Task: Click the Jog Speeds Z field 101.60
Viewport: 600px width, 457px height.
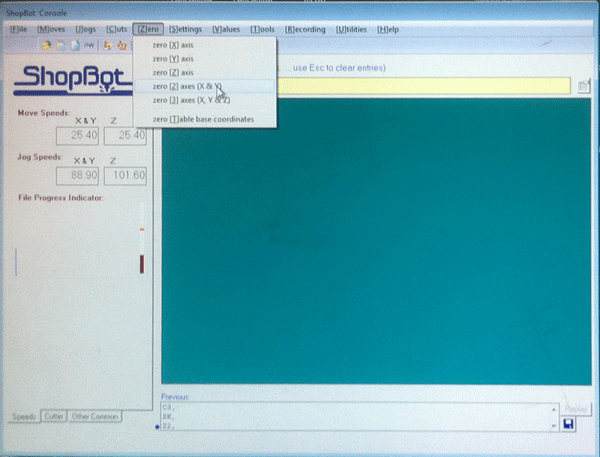Action: (x=126, y=176)
